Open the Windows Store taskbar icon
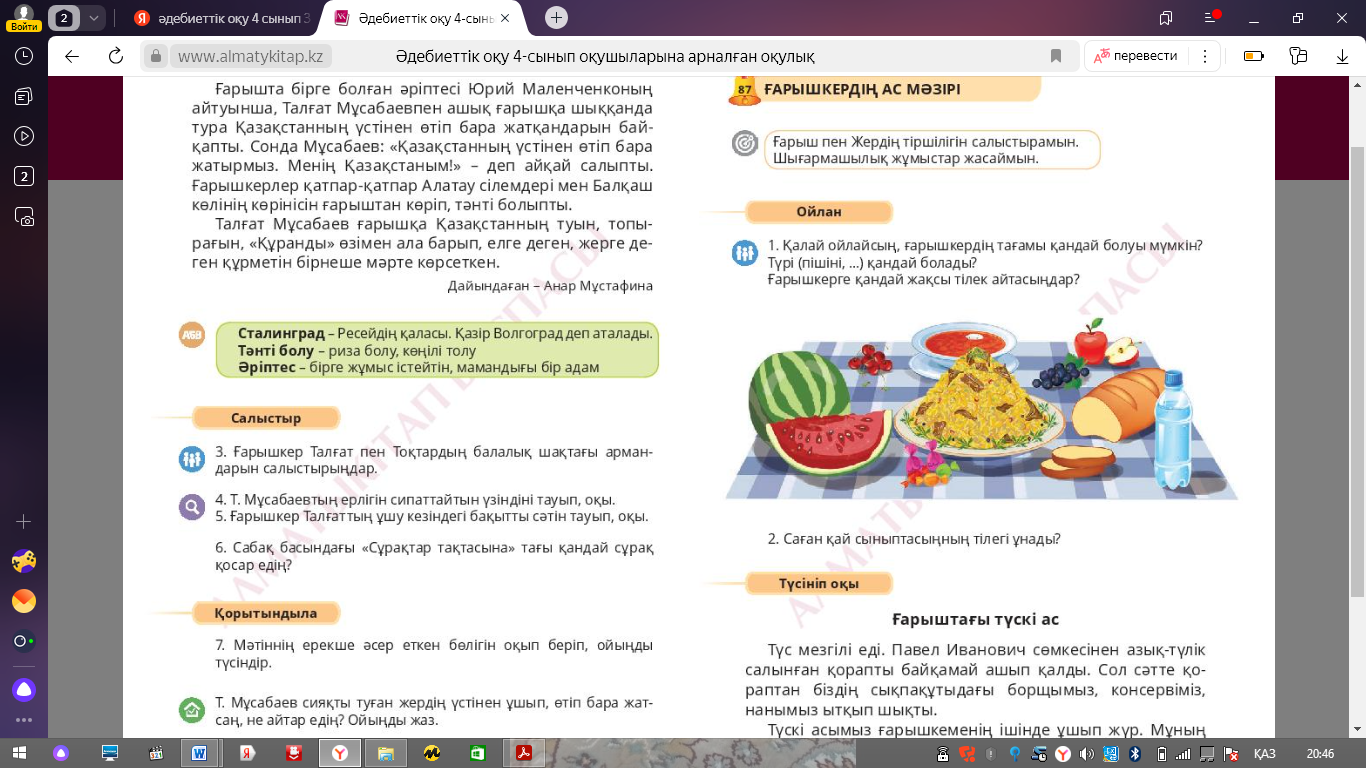 [x=478, y=753]
